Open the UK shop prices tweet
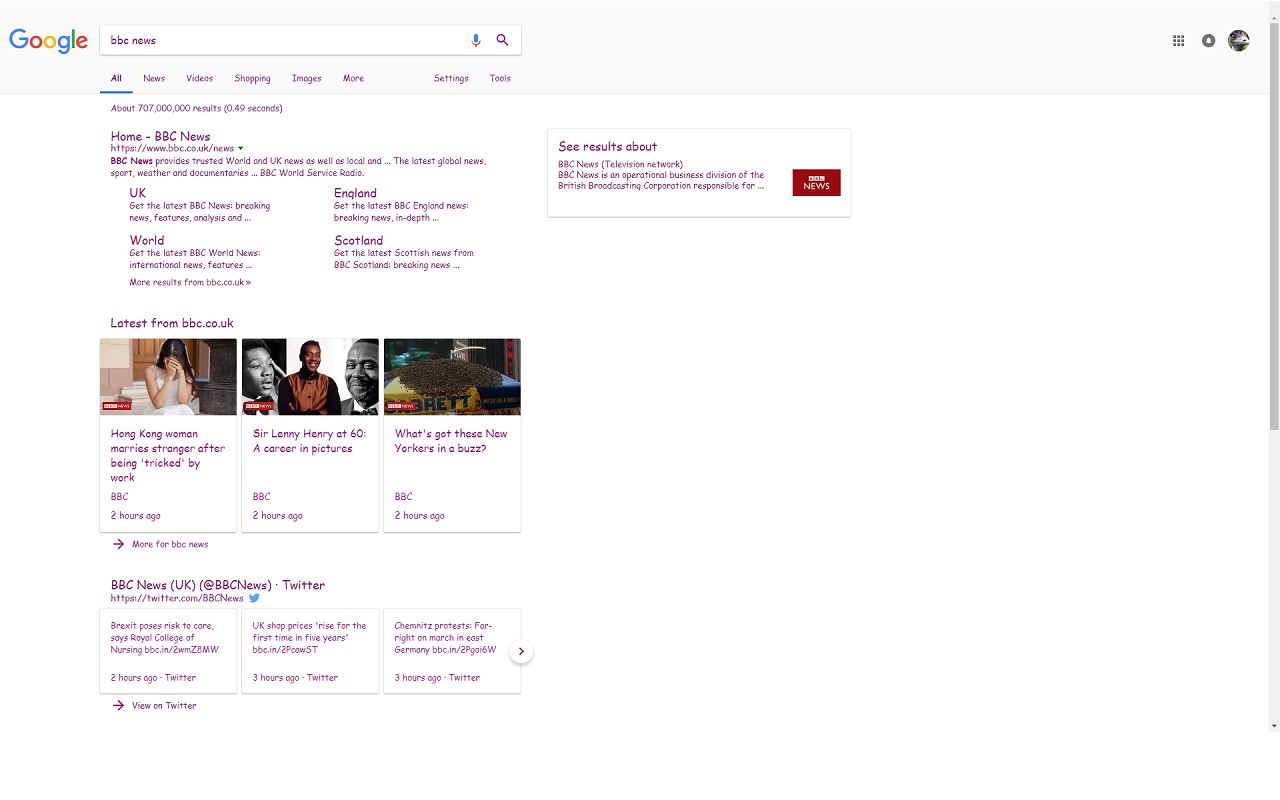1280x800 pixels. 310,637
